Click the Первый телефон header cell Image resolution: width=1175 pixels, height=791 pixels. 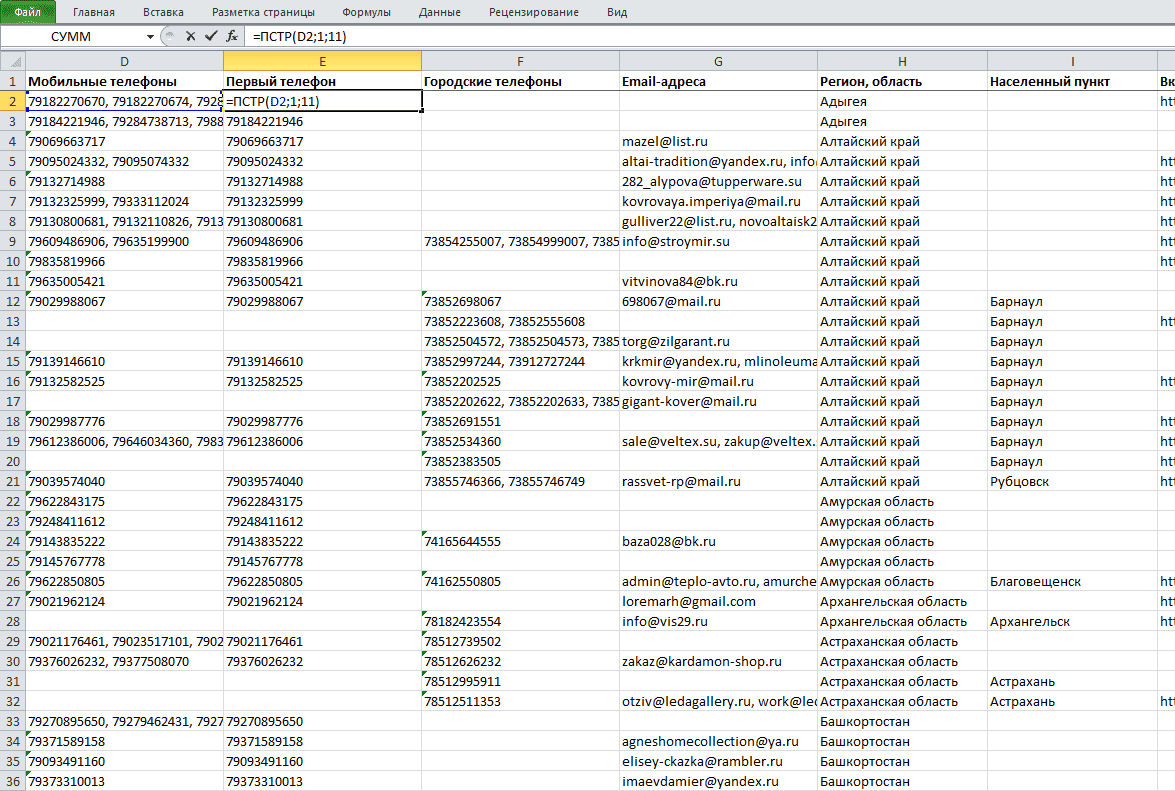point(322,81)
